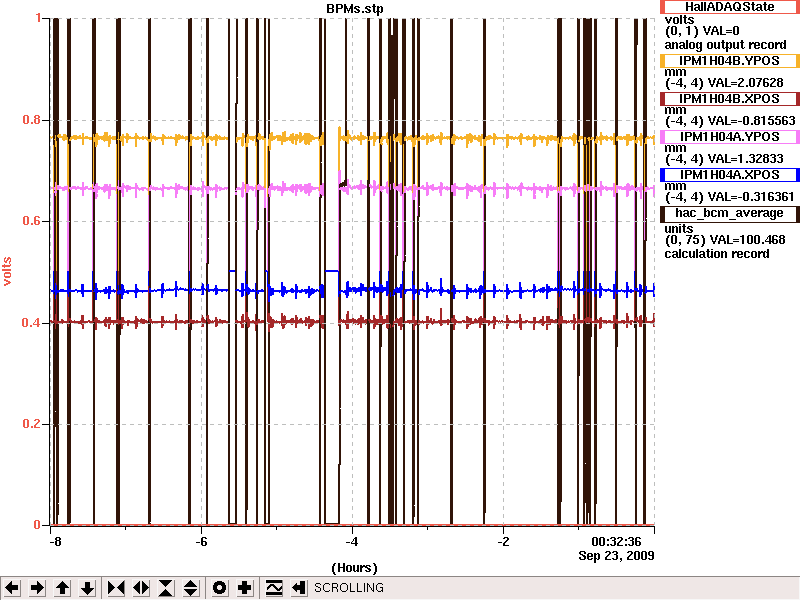Click the SCROLLING status text in the toolbar
Image resolution: width=800 pixels, height=600 pixels.
click(x=349, y=588)
